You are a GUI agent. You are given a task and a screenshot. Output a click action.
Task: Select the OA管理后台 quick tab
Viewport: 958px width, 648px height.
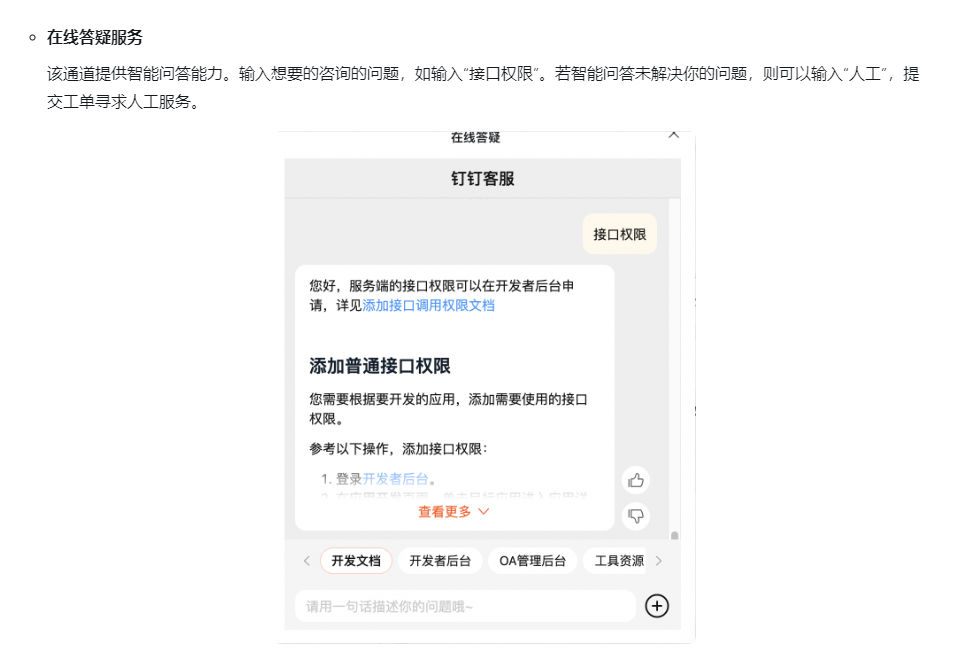(532, 561)
